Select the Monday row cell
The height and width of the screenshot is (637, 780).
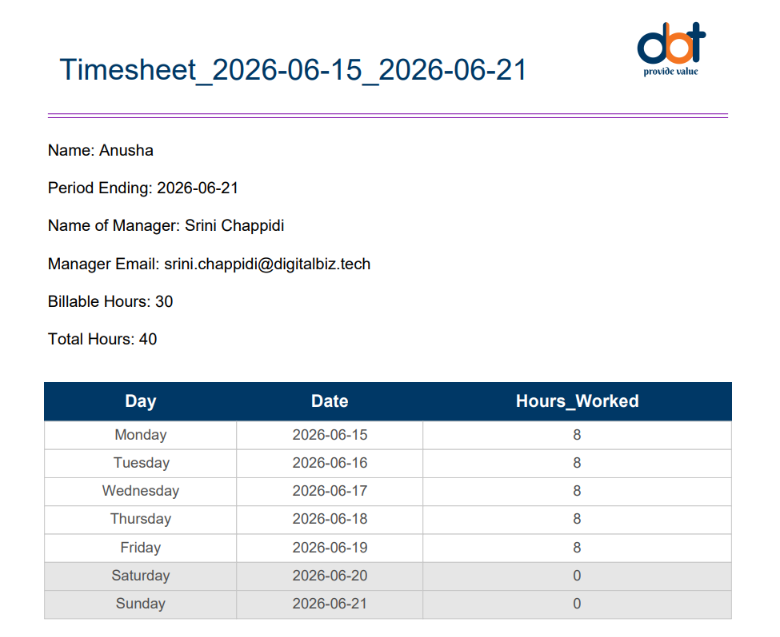click(x=141, y=435)
